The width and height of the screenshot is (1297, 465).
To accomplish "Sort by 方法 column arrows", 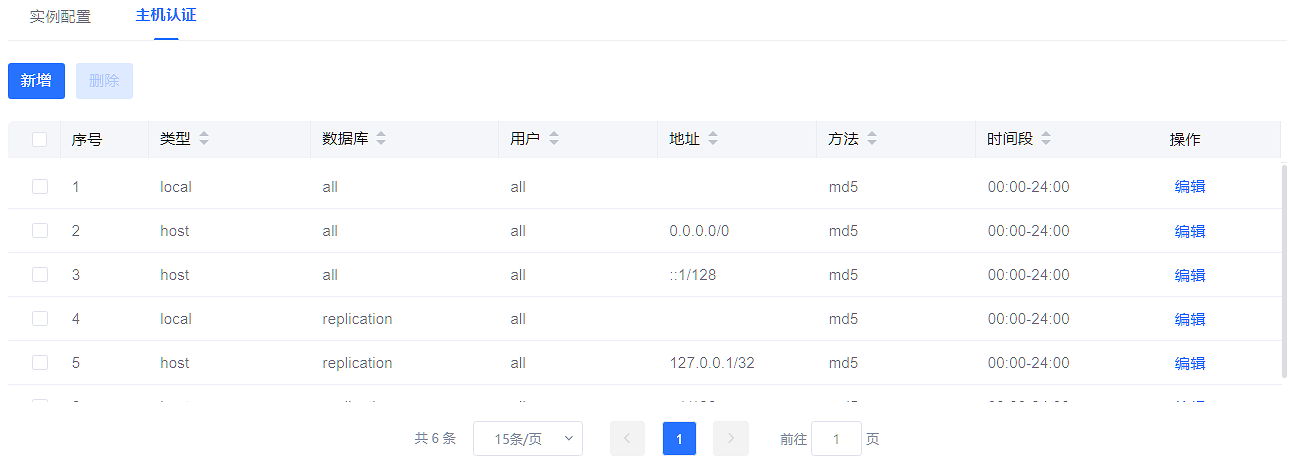I will (872, 139).
